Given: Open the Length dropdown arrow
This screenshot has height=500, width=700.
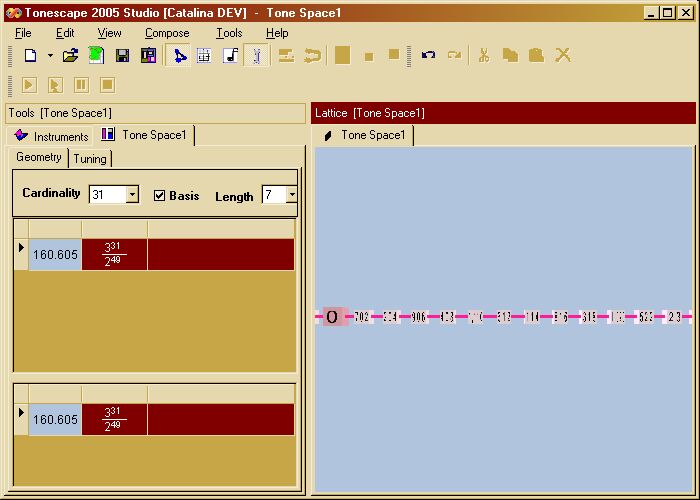Looking at the screenshot, I should click(x=292, y=195).
